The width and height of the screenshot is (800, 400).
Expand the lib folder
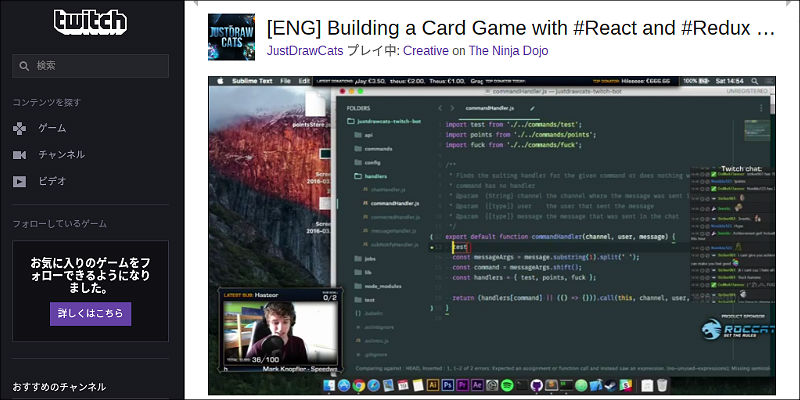[x=363, y=272]
